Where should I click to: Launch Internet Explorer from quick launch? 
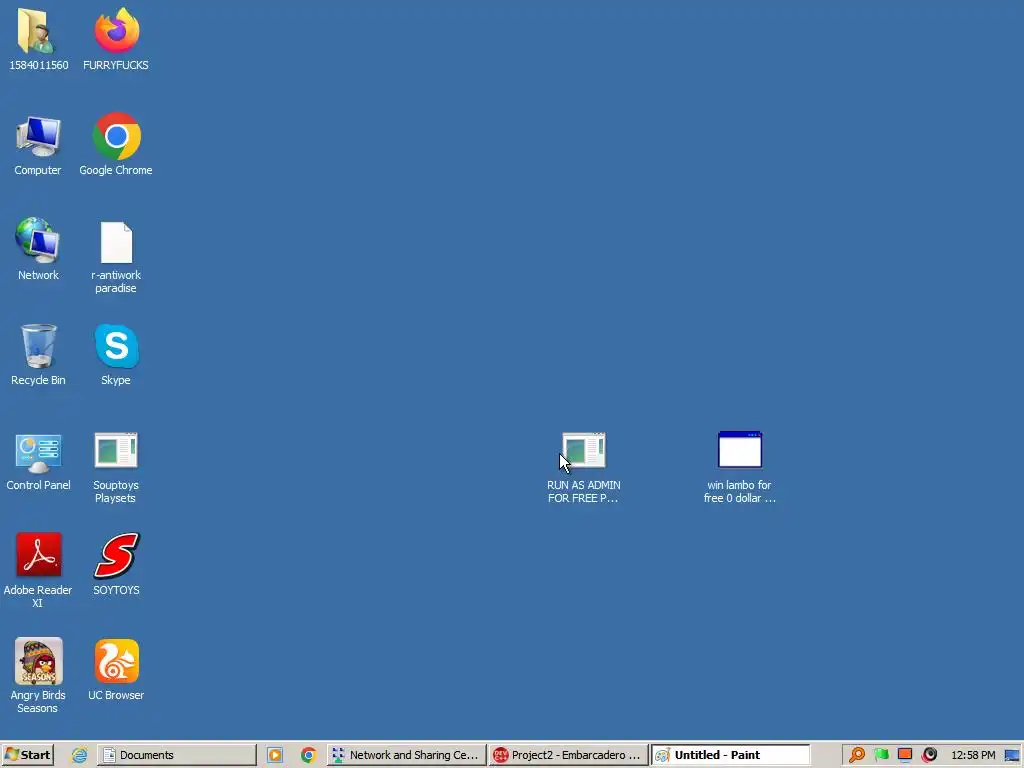tap(79, 755)
